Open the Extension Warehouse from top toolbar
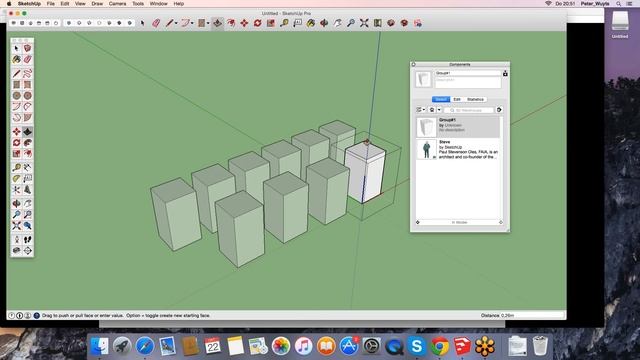 [404, 23]
